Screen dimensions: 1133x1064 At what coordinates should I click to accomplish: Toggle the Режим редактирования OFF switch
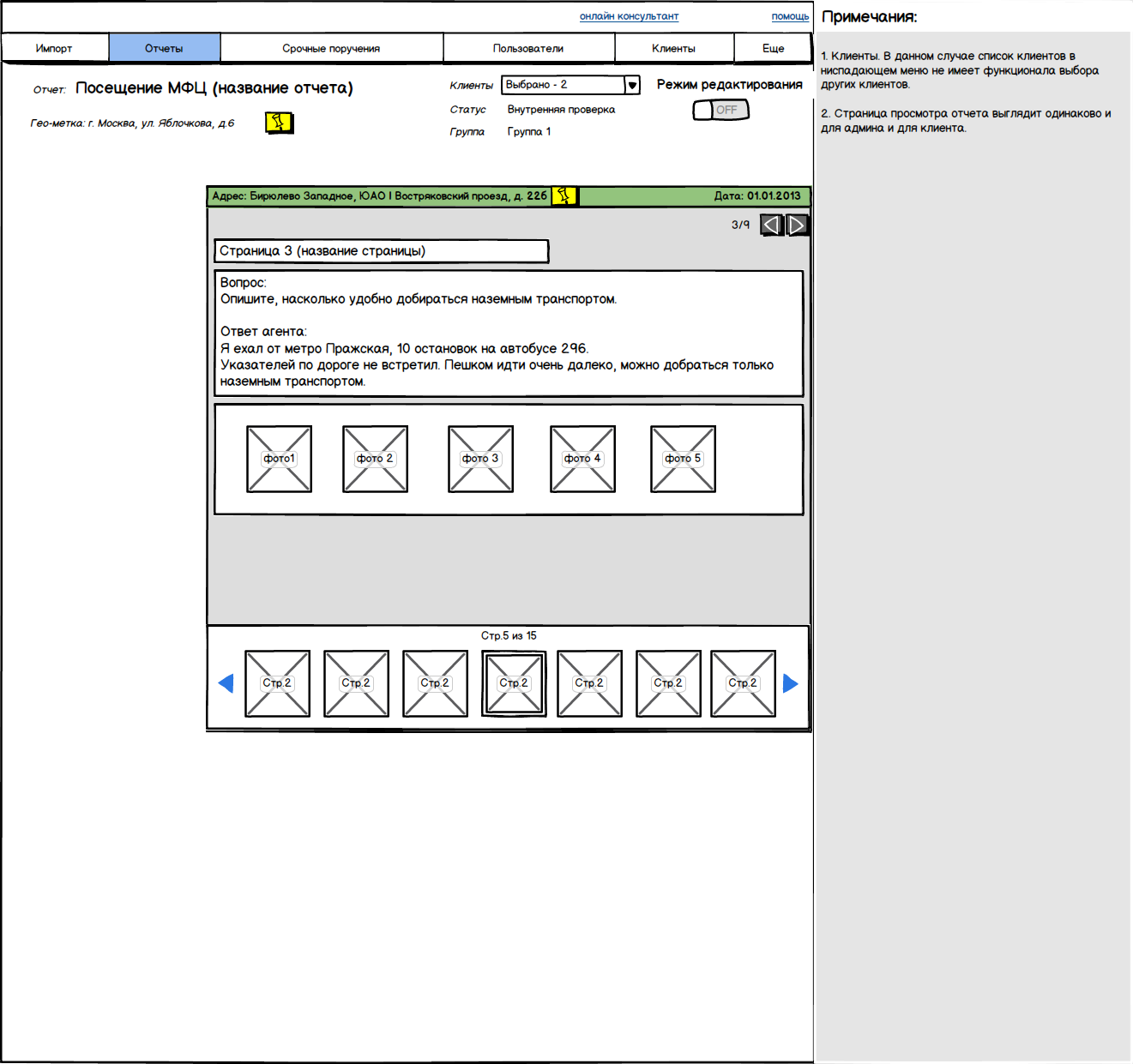tap(720, 110)
